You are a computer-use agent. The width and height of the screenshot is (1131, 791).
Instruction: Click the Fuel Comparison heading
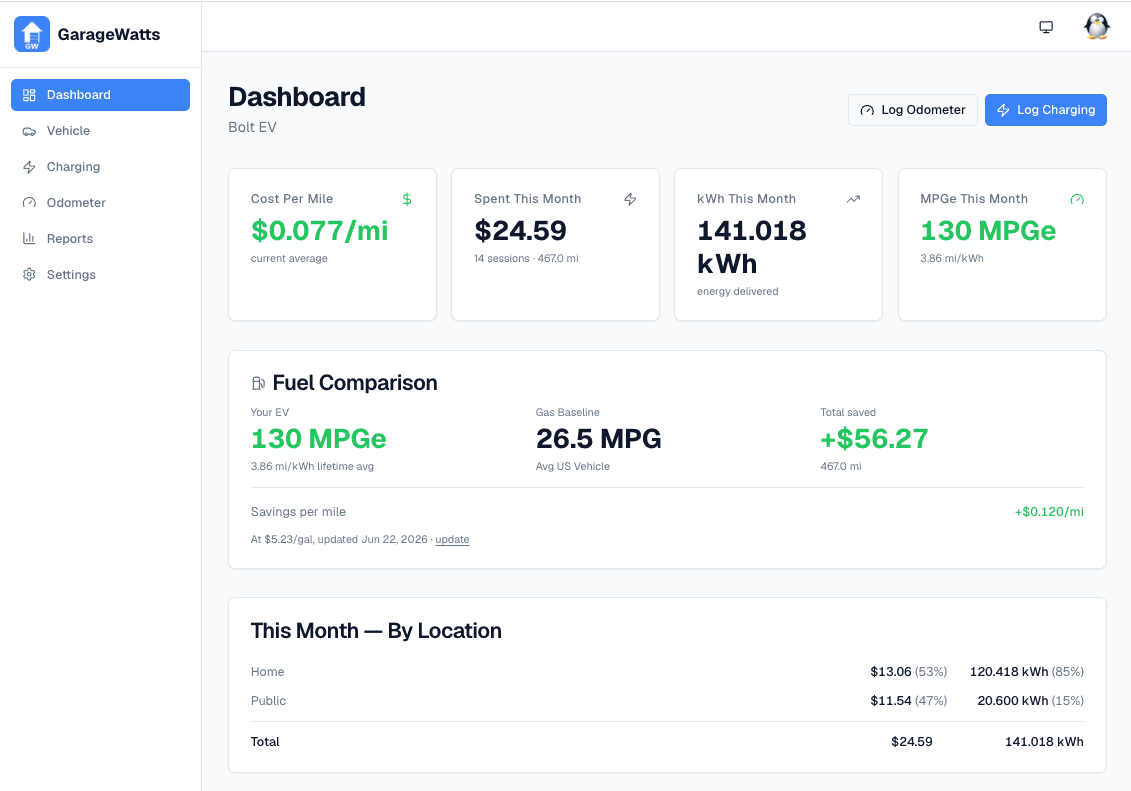pos(355,383)
